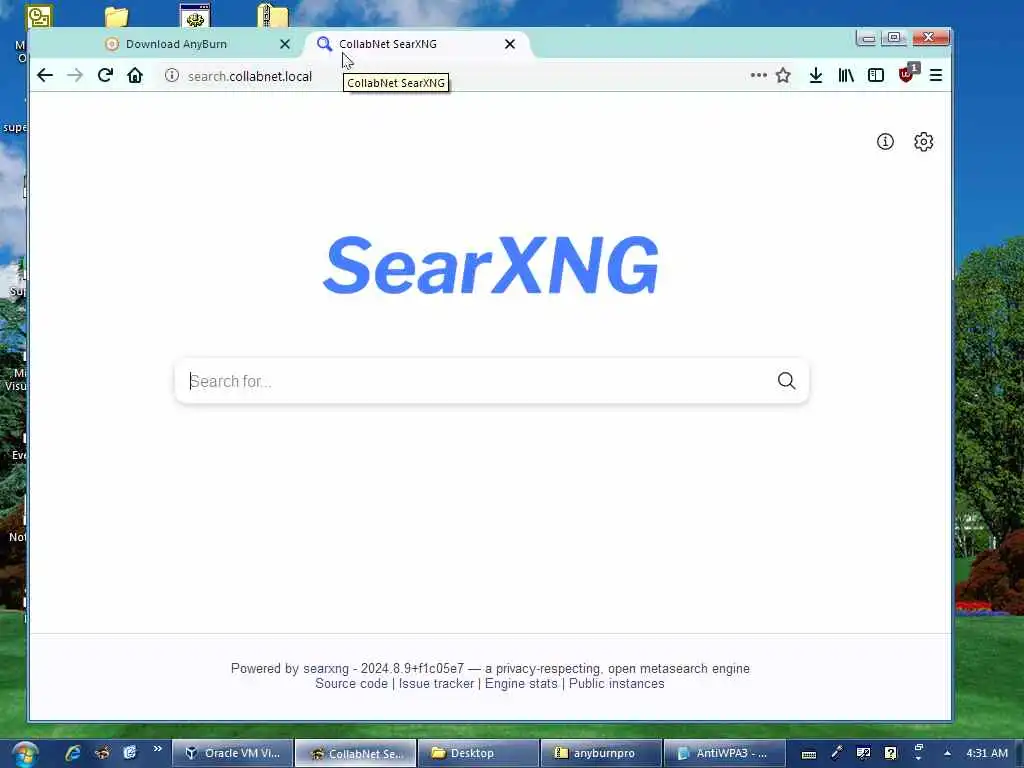Viewport: 1024px width, 768px height.
Task: Click the URL address bar text
Action: point(250,76)
